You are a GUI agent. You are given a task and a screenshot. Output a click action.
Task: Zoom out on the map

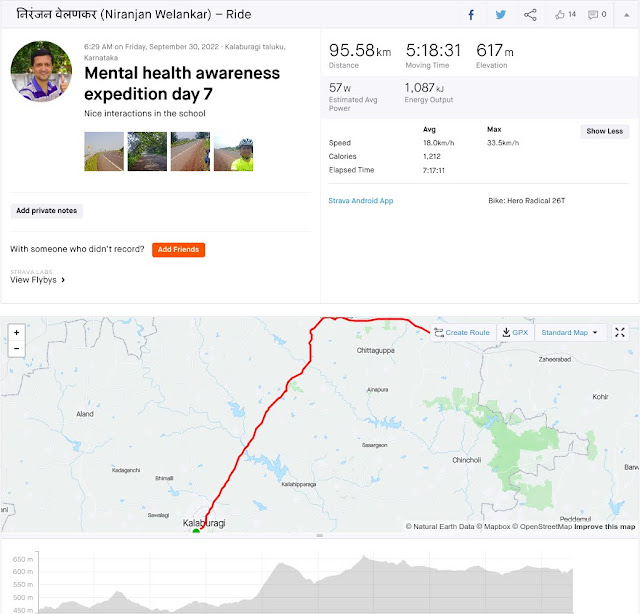tap(17, 348)
